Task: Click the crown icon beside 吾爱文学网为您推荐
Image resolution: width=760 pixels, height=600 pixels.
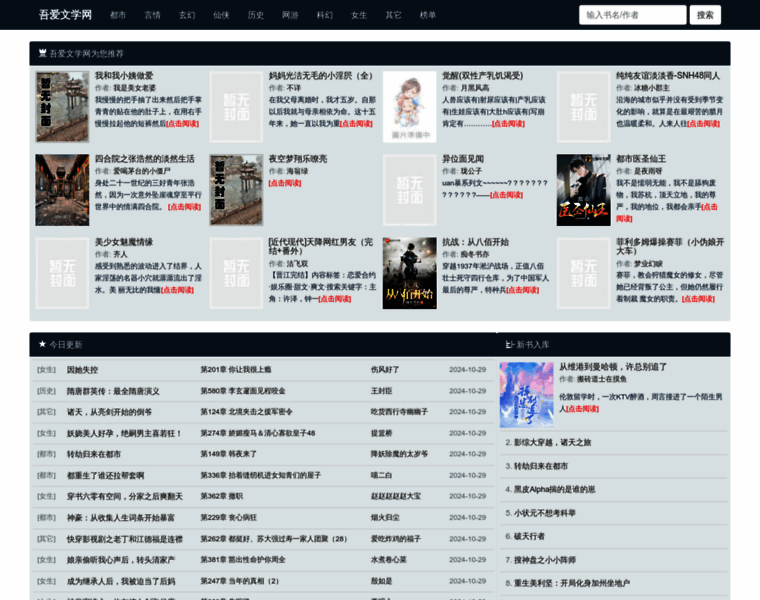Action: [43, 53]
